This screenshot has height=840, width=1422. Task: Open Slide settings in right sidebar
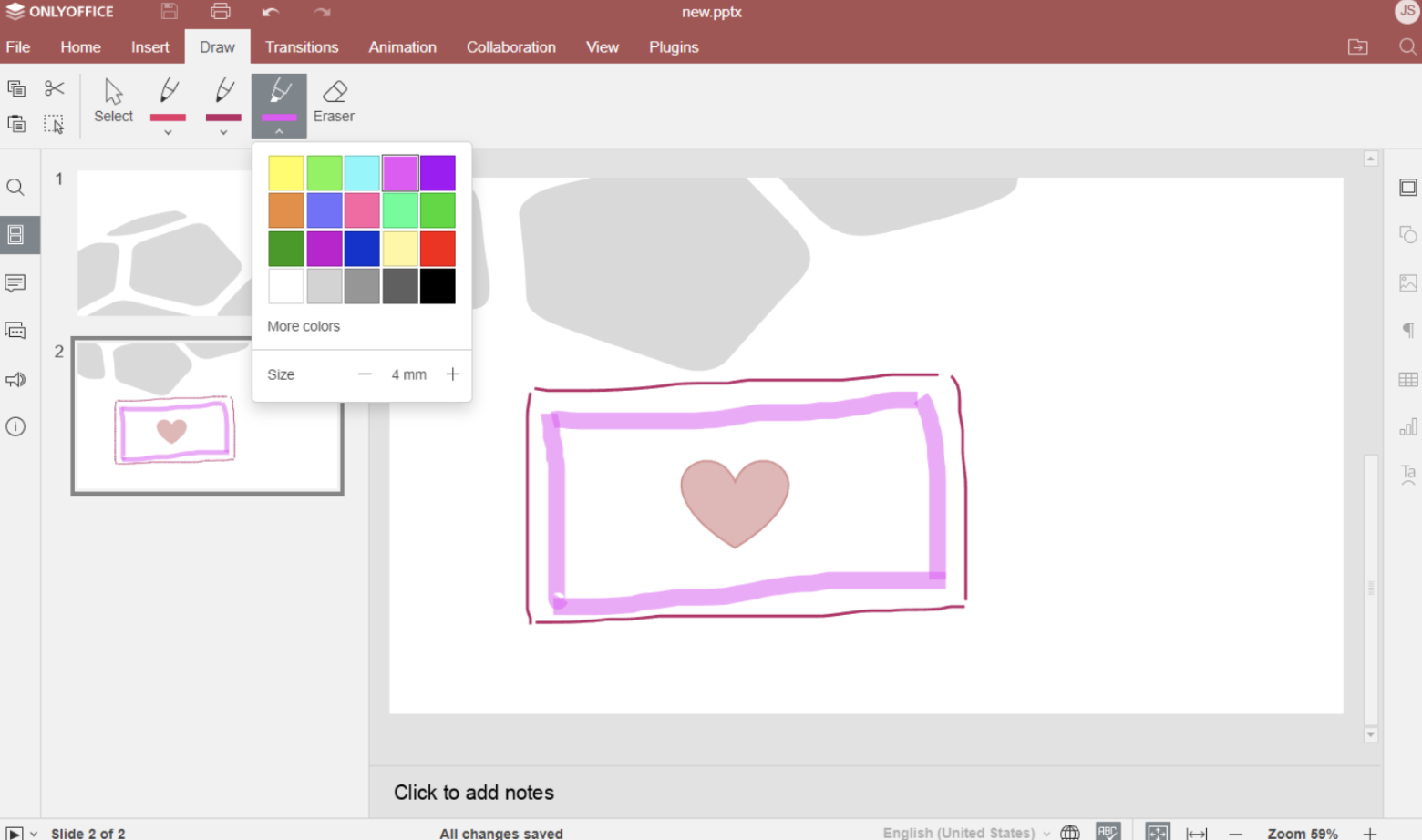tap(1408, 188)
